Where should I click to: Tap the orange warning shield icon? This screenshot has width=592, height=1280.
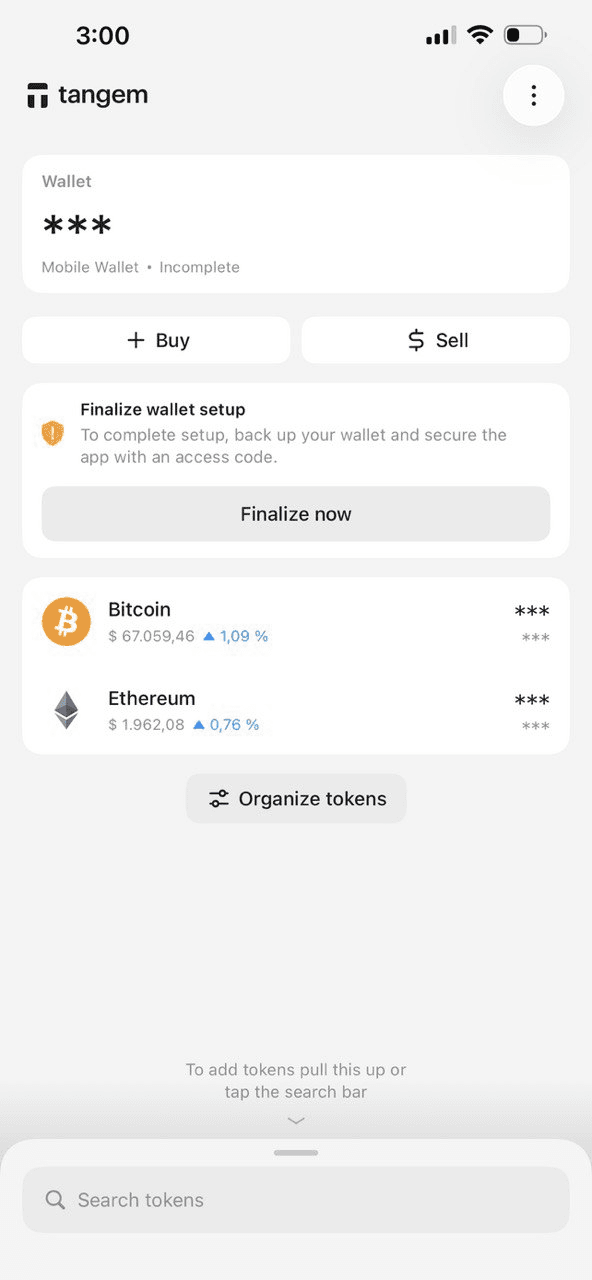[x=53, y=433]
